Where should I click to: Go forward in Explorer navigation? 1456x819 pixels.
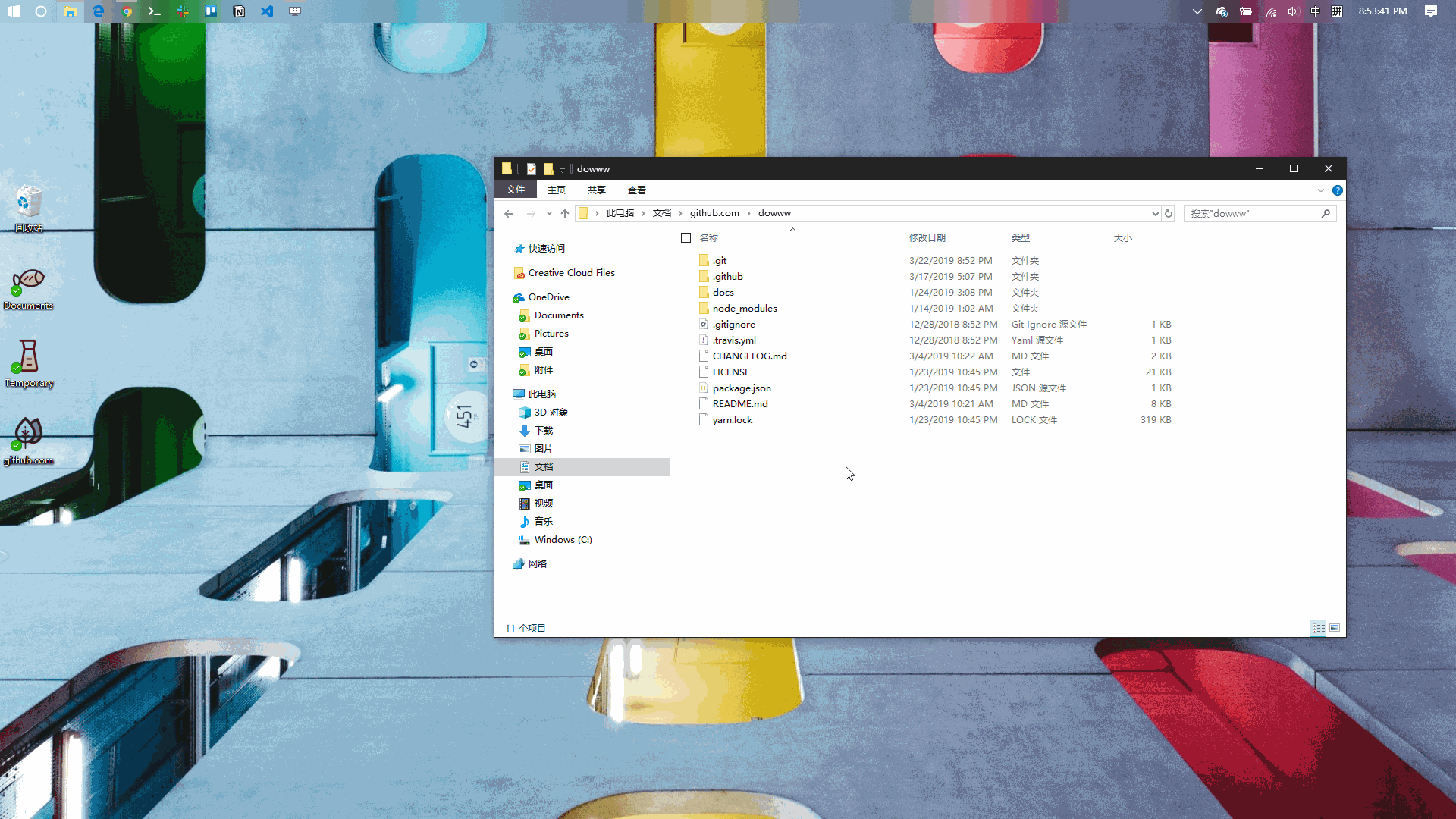(531, 214)
